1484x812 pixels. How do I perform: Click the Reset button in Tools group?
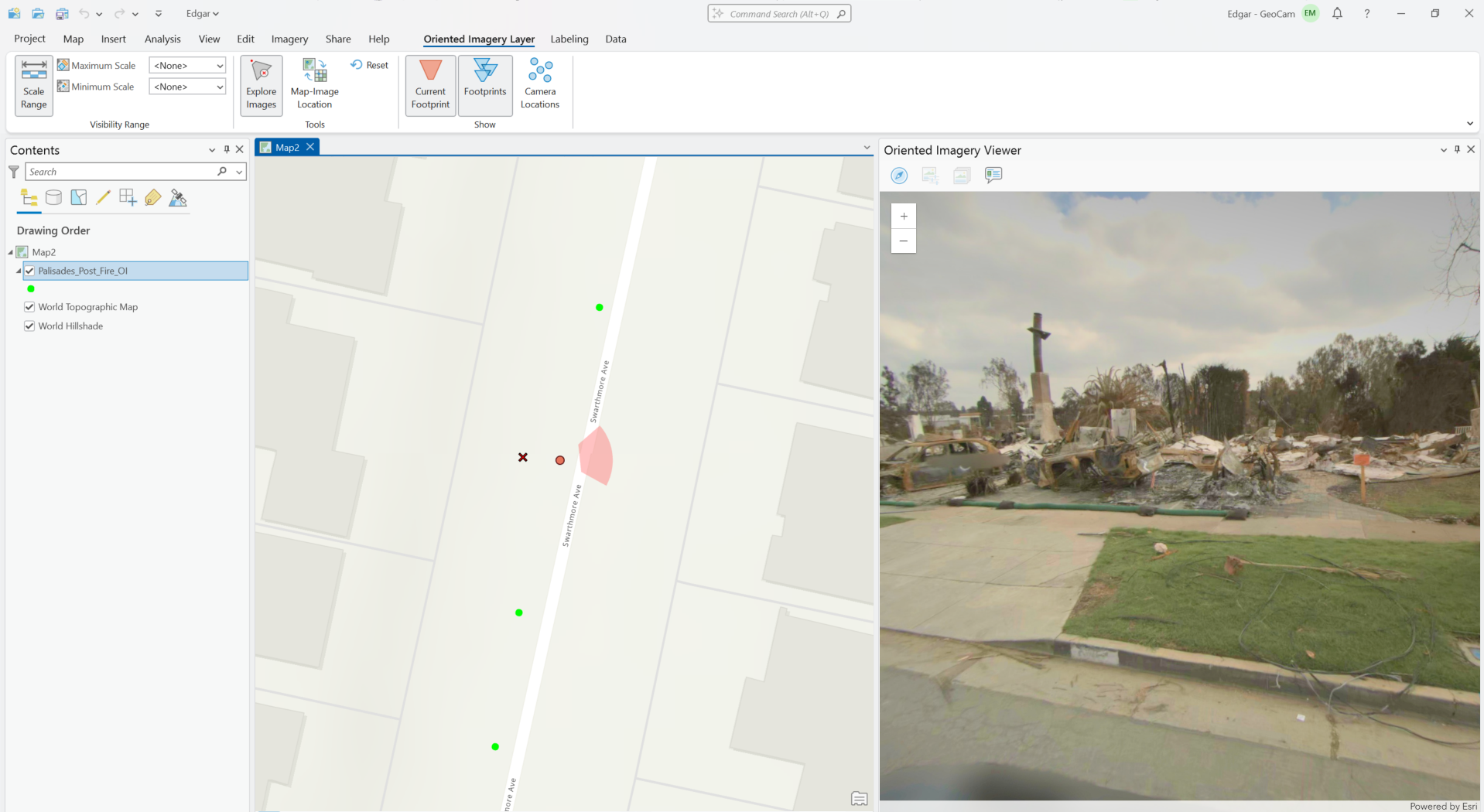(x=370, y=65)
